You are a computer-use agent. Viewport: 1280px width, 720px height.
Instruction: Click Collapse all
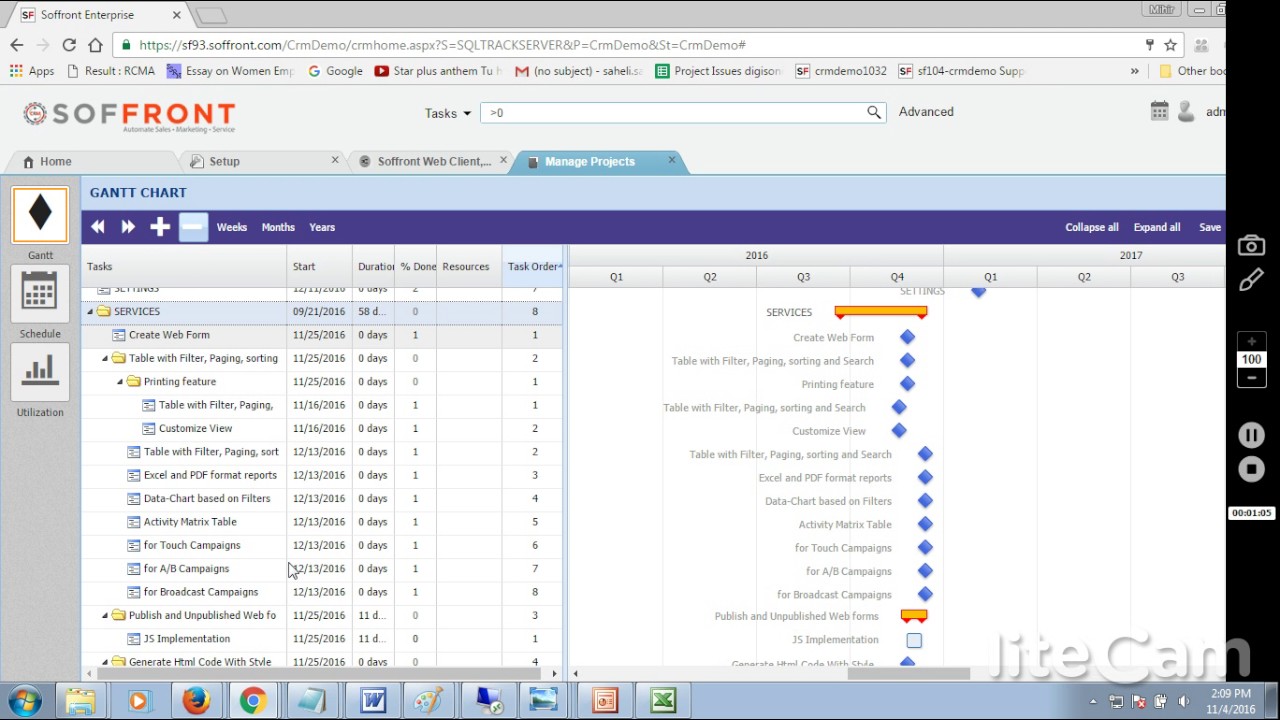pyautogui.click(x=1092, y=227)
